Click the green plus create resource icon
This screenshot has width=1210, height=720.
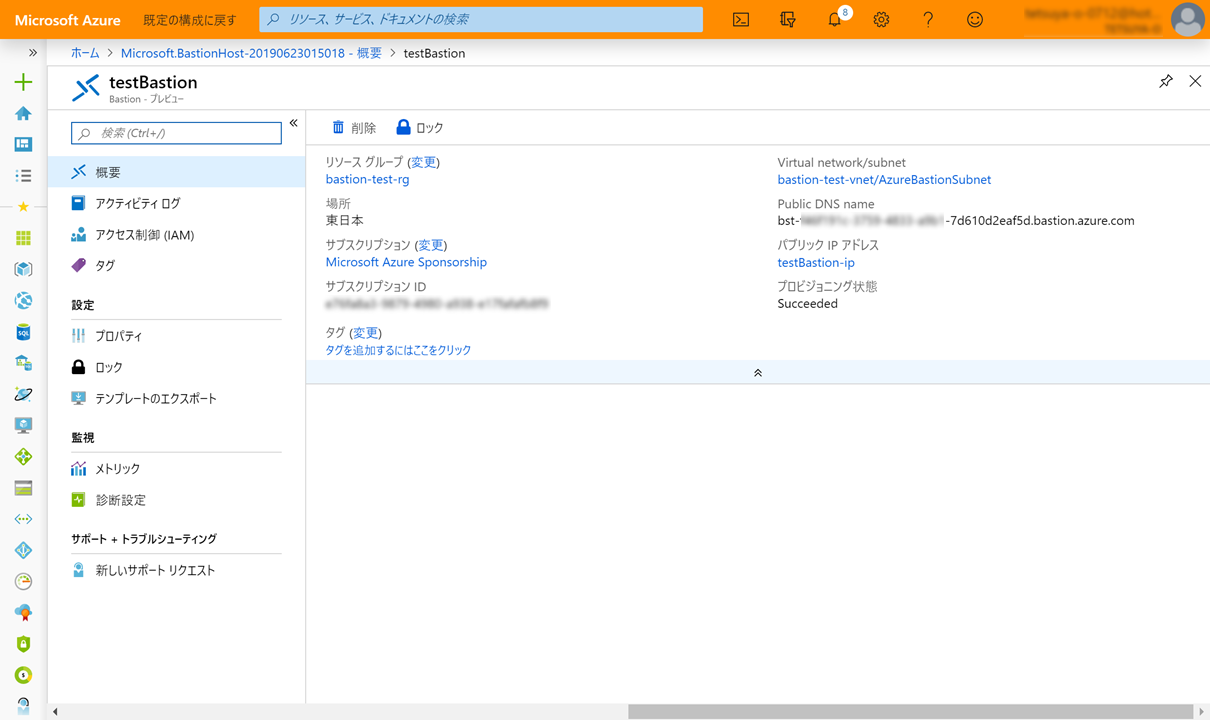23,82
